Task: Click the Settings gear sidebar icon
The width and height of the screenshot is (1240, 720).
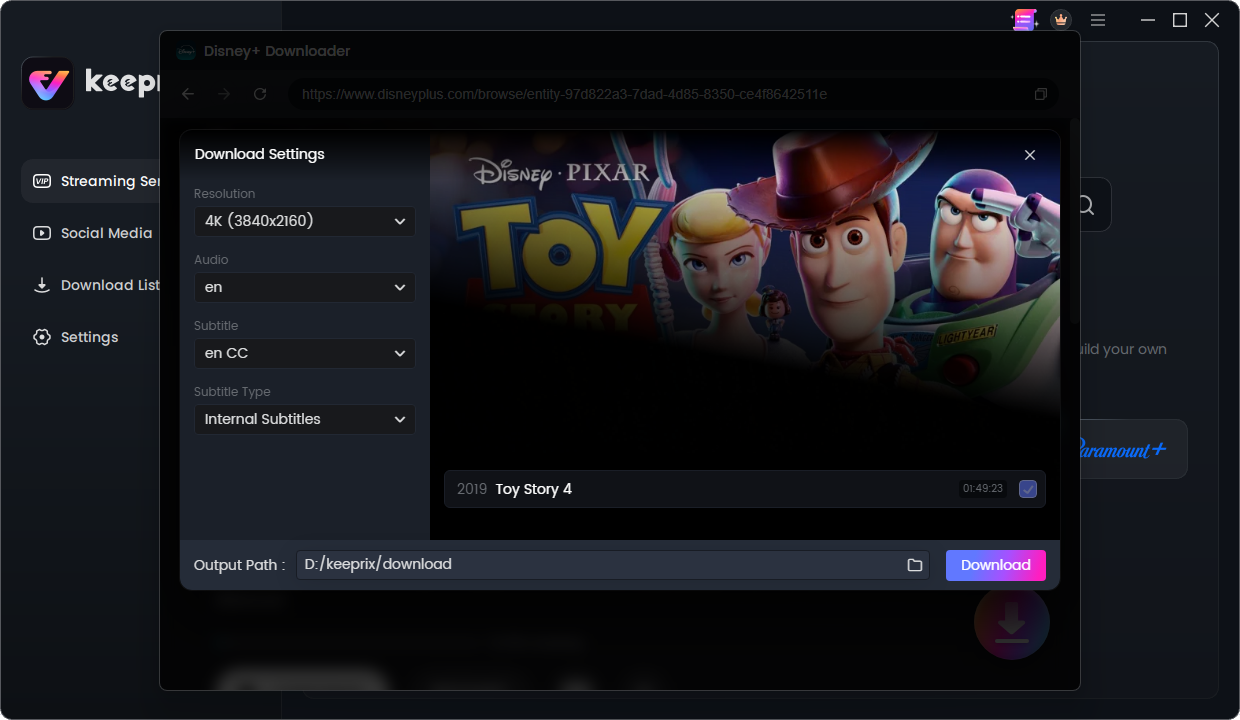Action: pyautogui.click(x=42, y=337)
